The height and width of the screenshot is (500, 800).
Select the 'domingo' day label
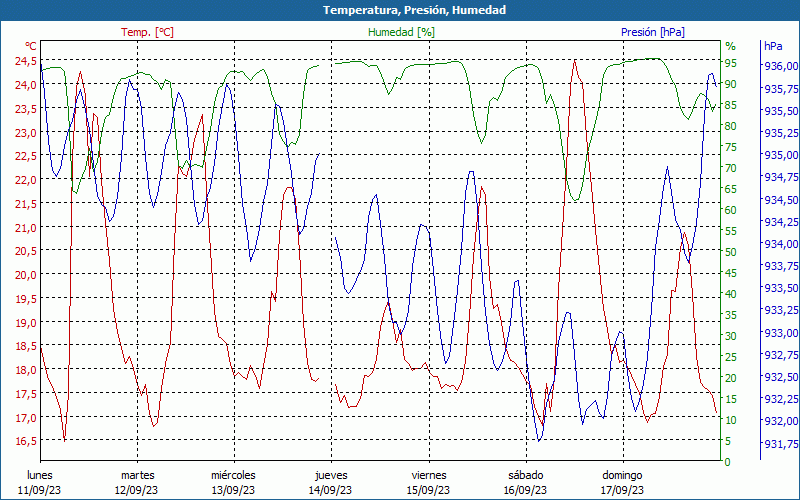pyautogui.click(x=622, y=475)
